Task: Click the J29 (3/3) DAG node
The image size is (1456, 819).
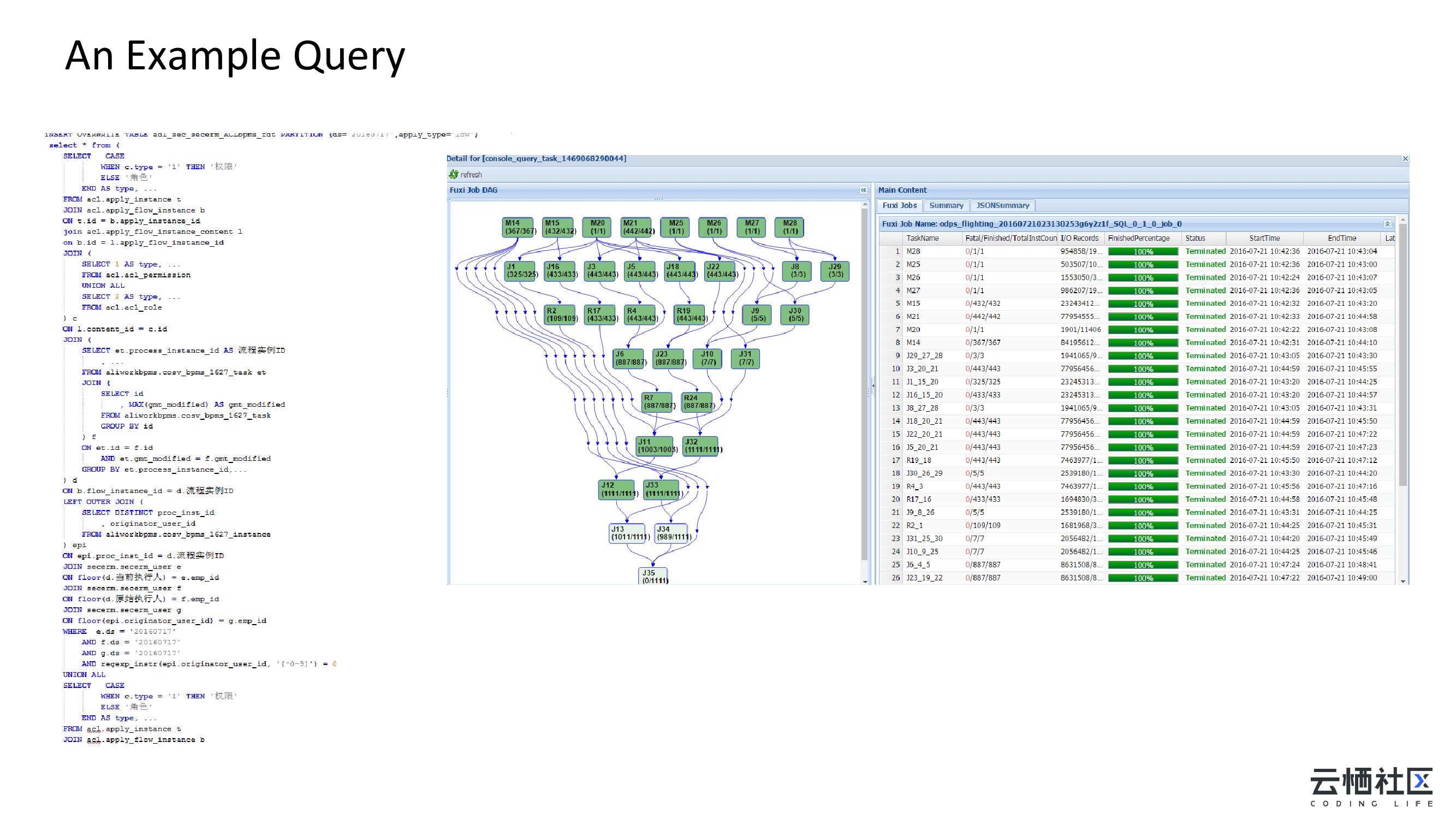Action: pyautogui.click(x=834, y=271)
